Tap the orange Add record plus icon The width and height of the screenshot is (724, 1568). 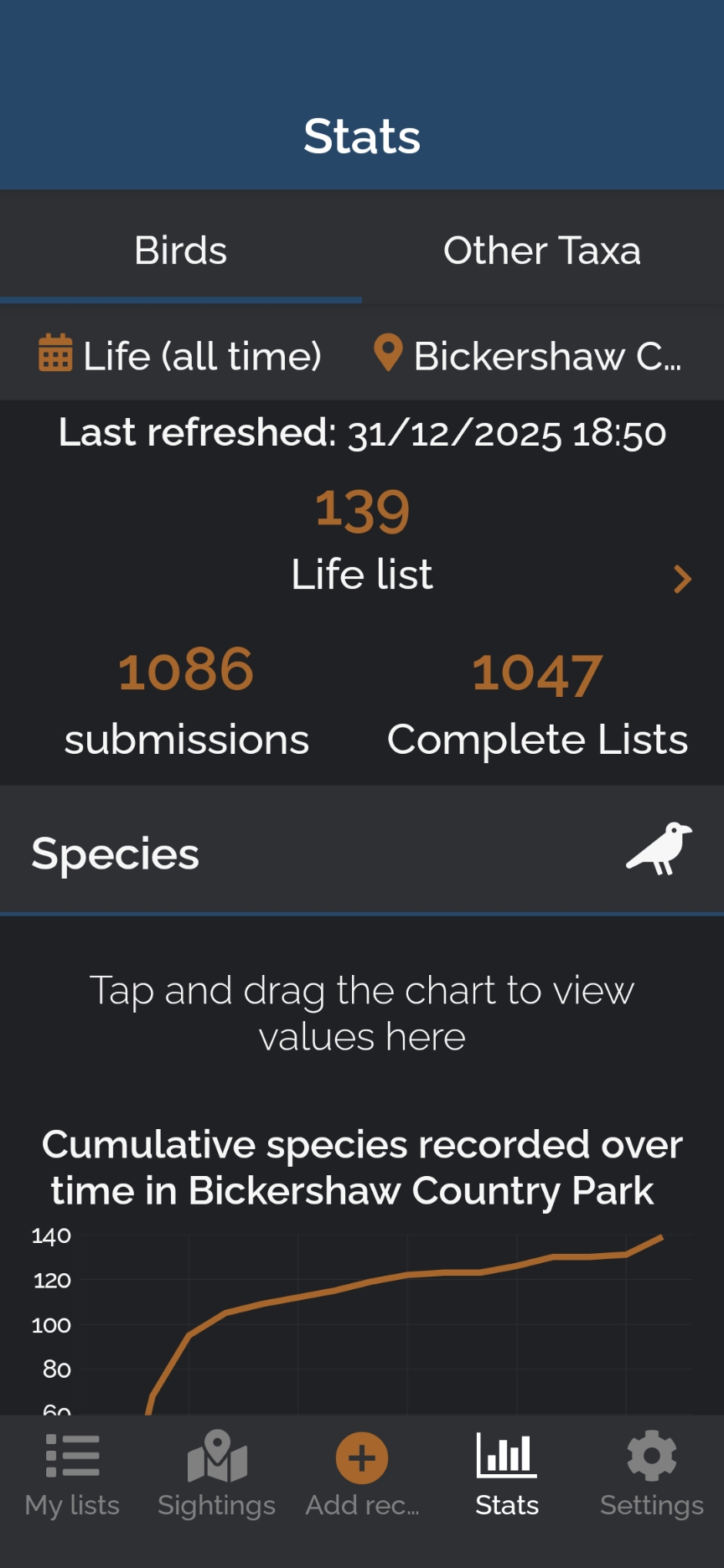pyautogui.click(x=361, y=1458)
